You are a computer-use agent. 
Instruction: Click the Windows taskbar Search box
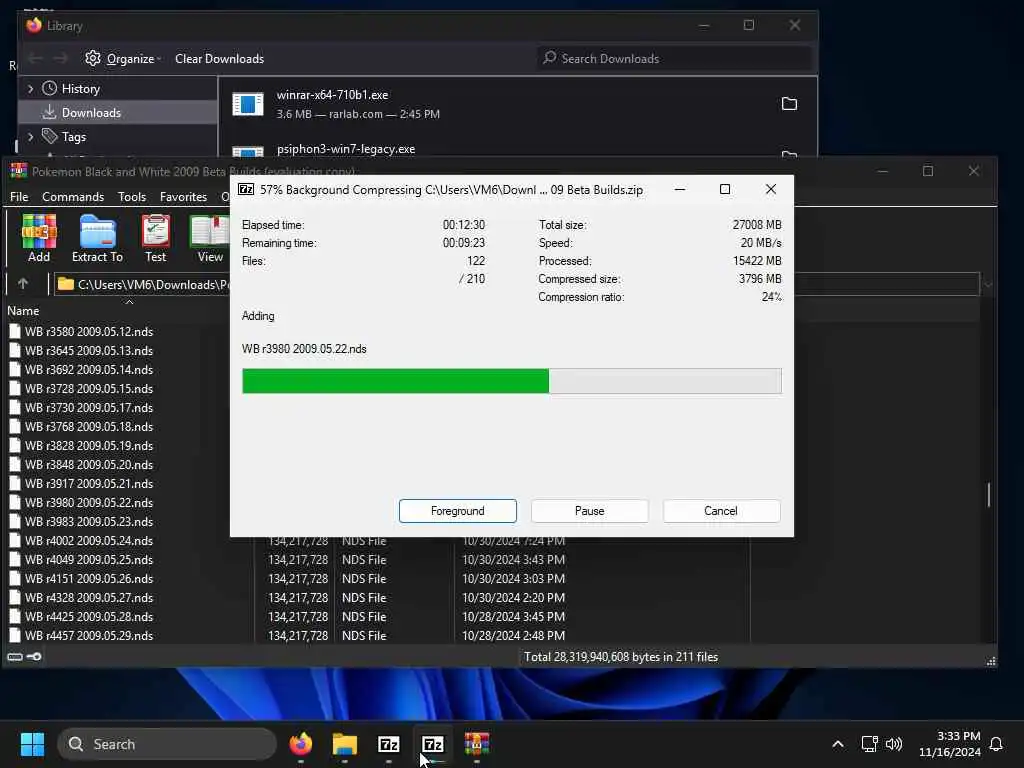point(167,744)
